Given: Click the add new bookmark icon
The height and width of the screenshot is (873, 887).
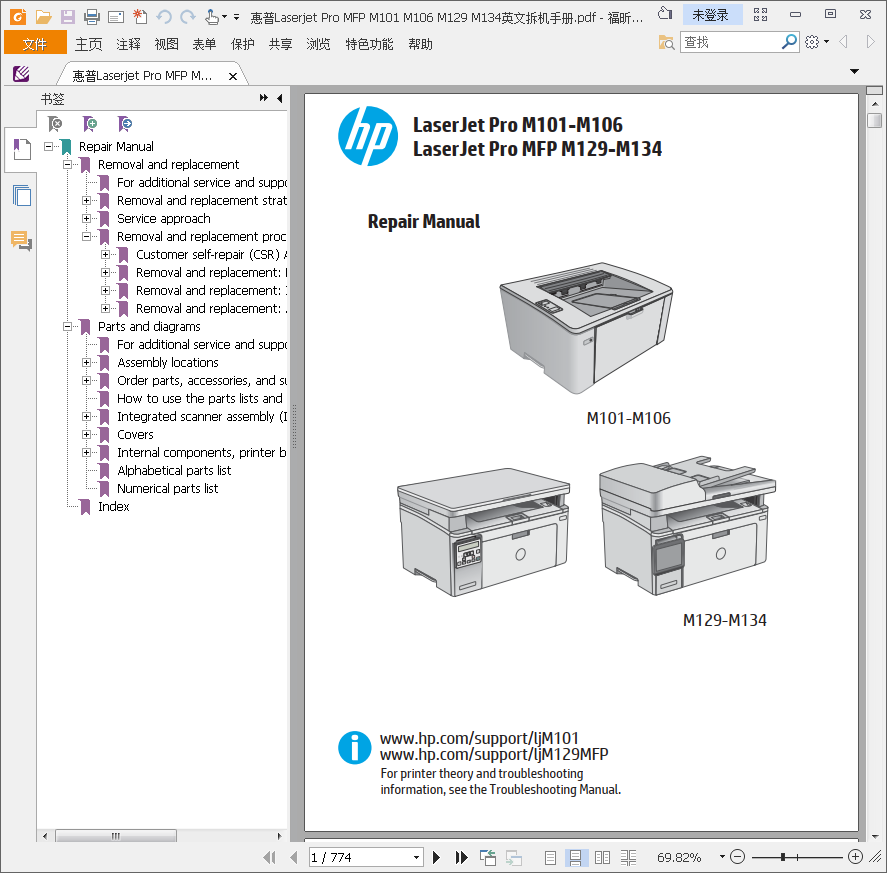Looking at the screenshot, I should (x=90, y=123).
